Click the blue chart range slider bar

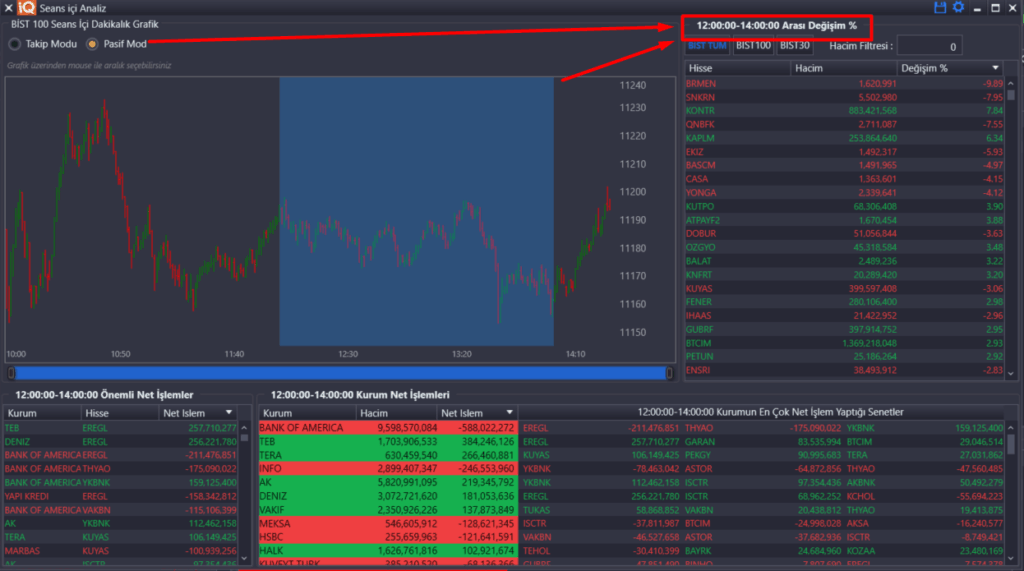(340, 373)
